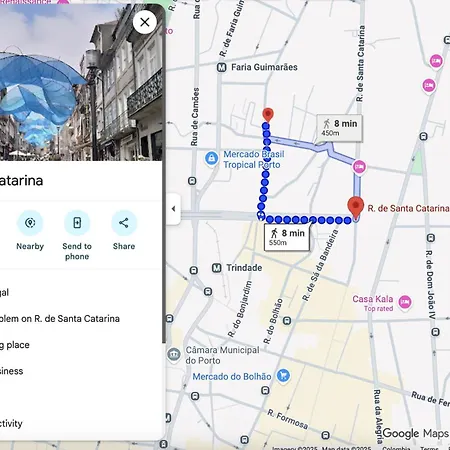Click the Terms link at bottom
The width and height of the screenshot is (450, 450).
[x=429, y=448]
